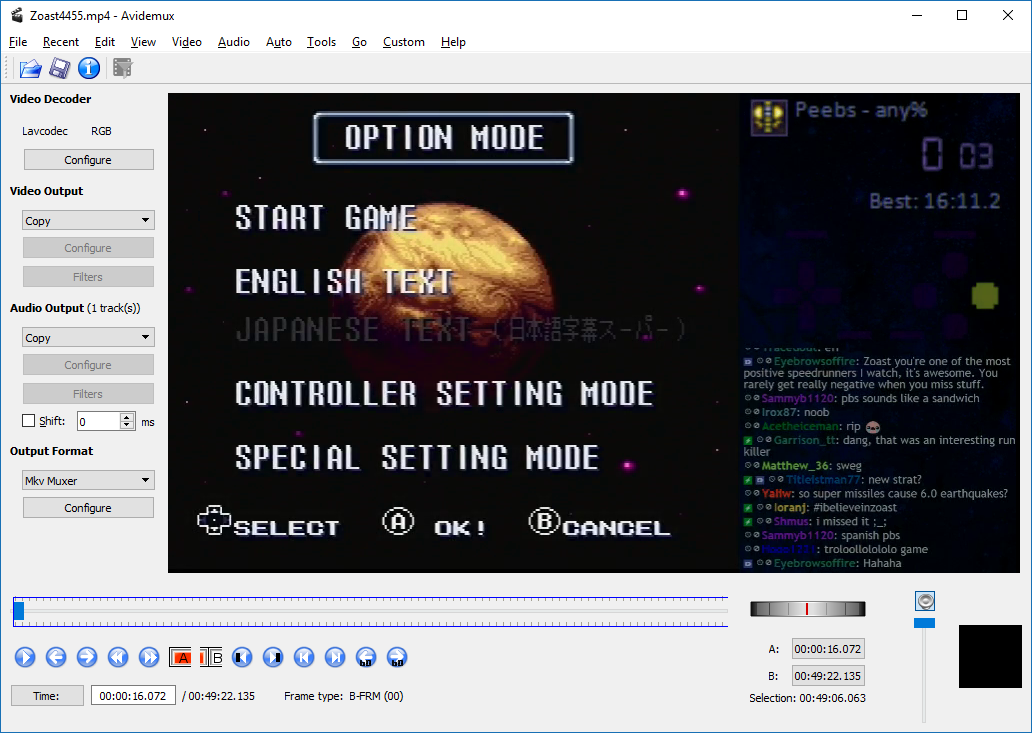Click Configure under Audio Output
This screenshot has height=733, width=1032.
point(88,365)
